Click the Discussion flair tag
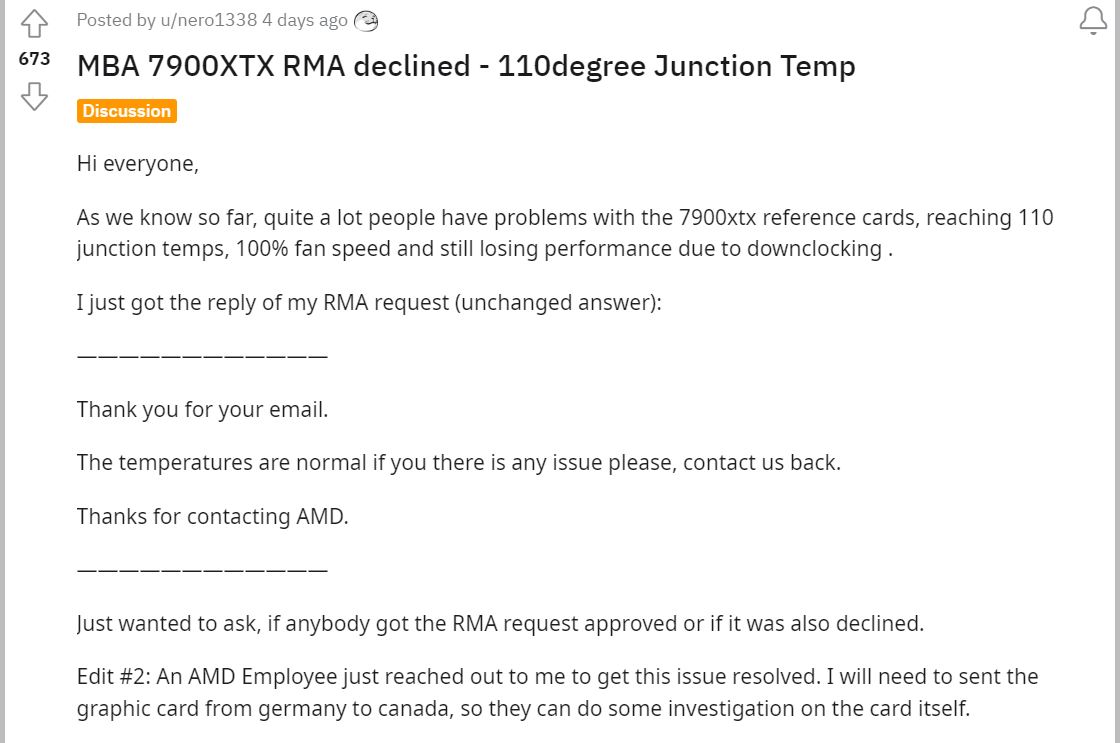1120x743 pixels. (x=126, y=111)
